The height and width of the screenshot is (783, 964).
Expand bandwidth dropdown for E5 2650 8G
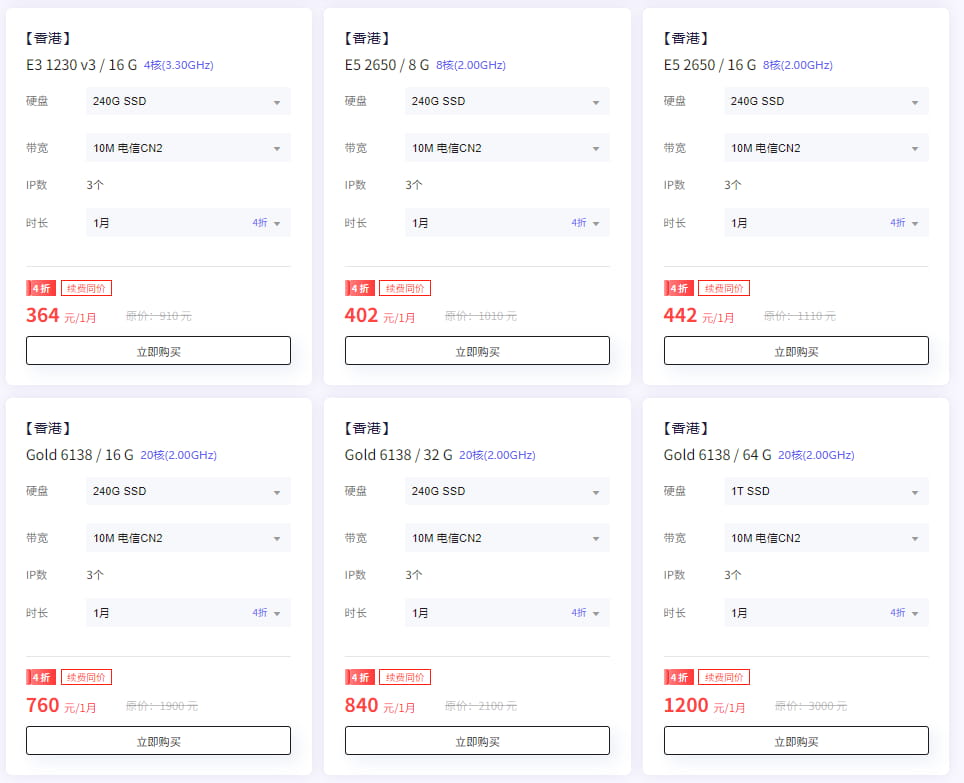507,148
